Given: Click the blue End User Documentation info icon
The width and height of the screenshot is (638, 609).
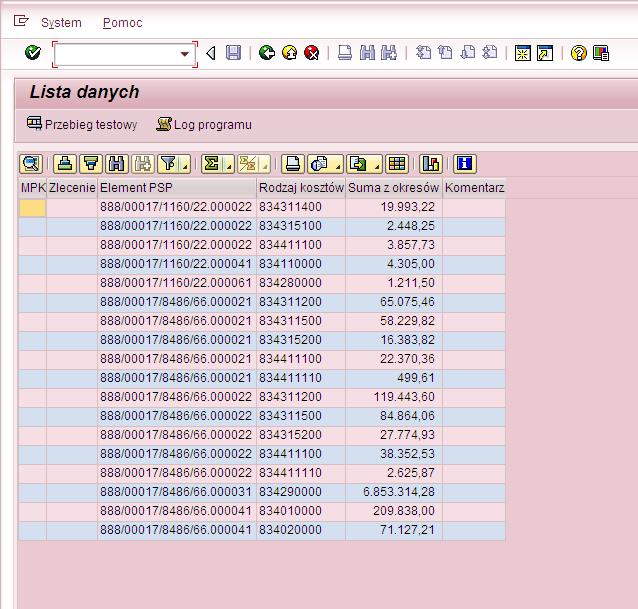Looking at the screenshot, I should [x=465, y=164].
